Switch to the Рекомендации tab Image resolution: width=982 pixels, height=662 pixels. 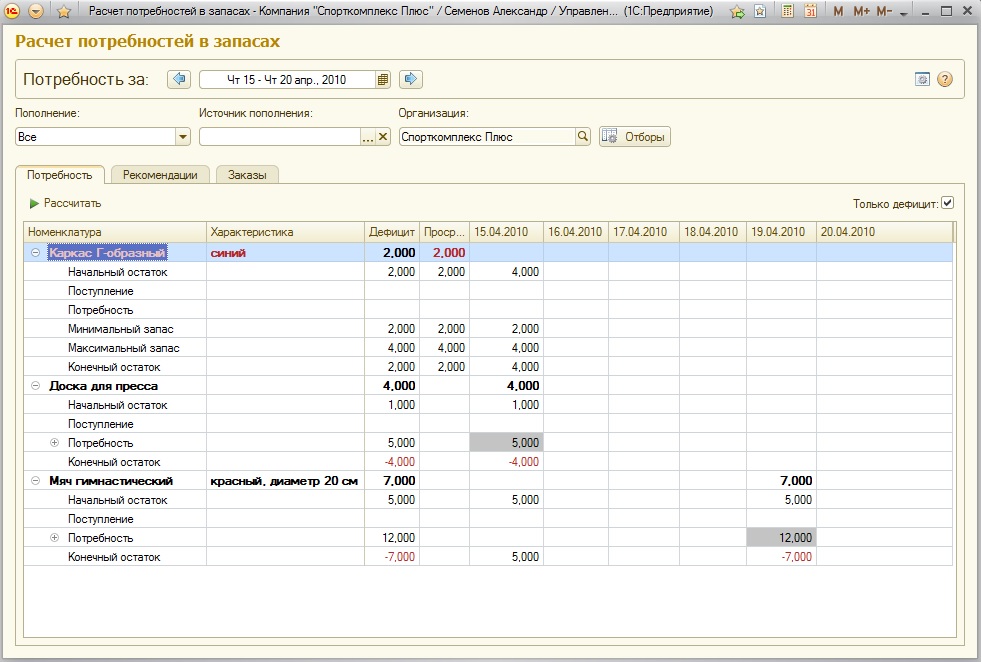pos(160,175)
